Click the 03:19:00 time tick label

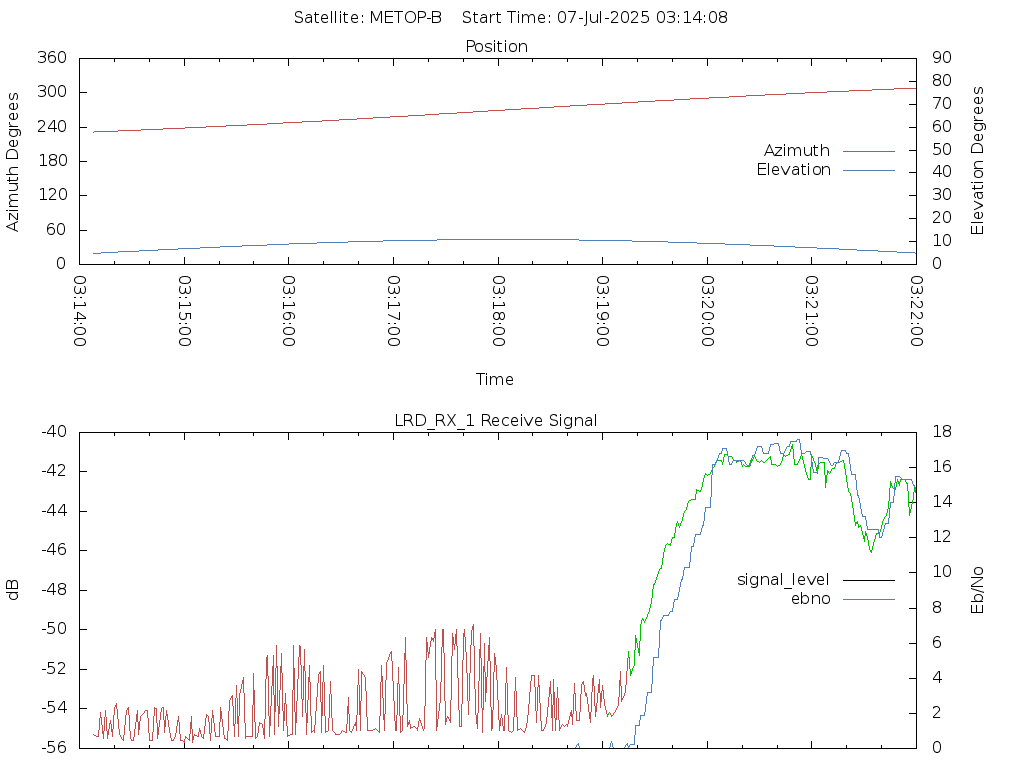pyautogui.click(x=603, y=311)
